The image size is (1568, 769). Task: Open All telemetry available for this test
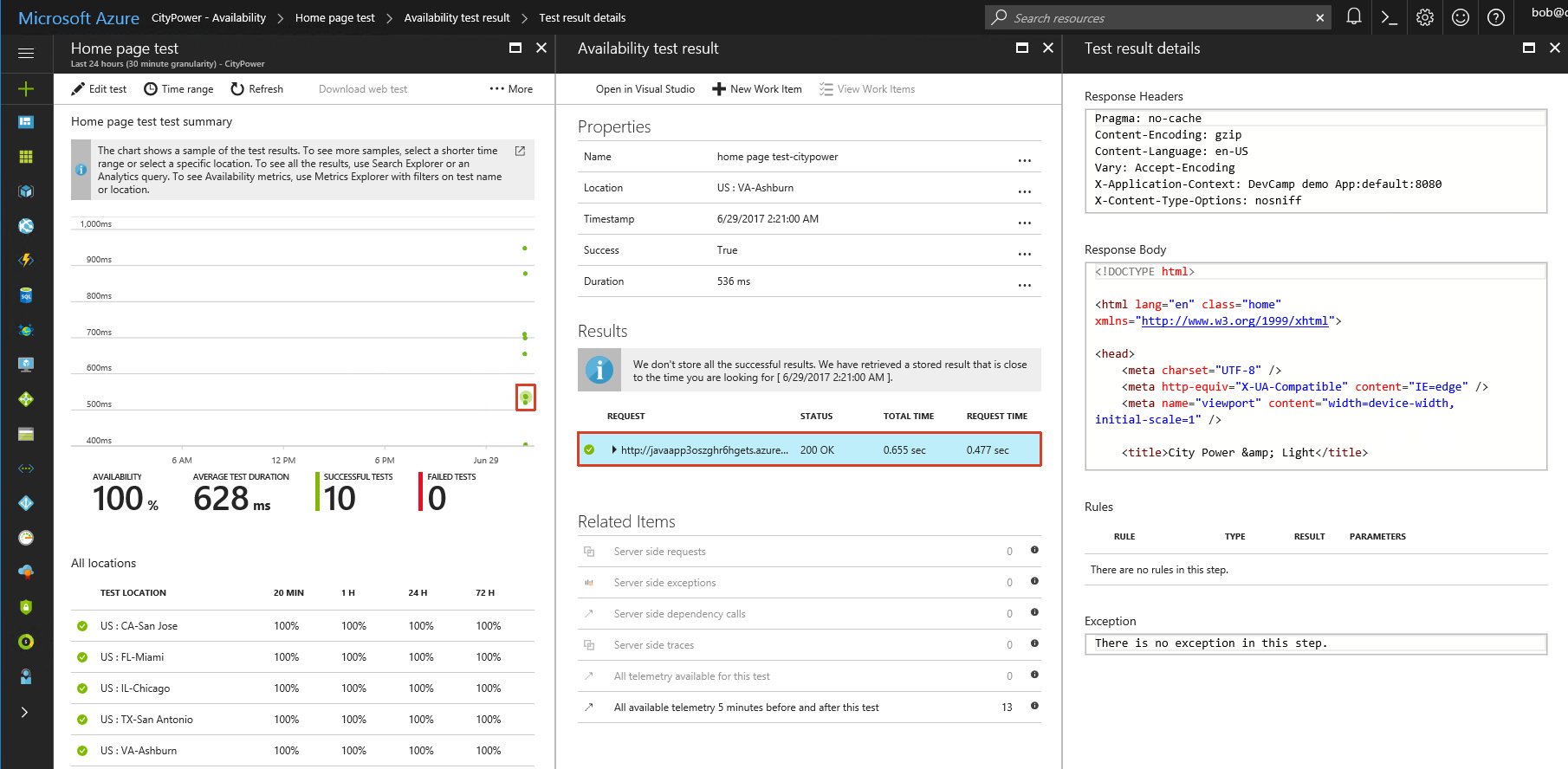click(x=809, y=675)
